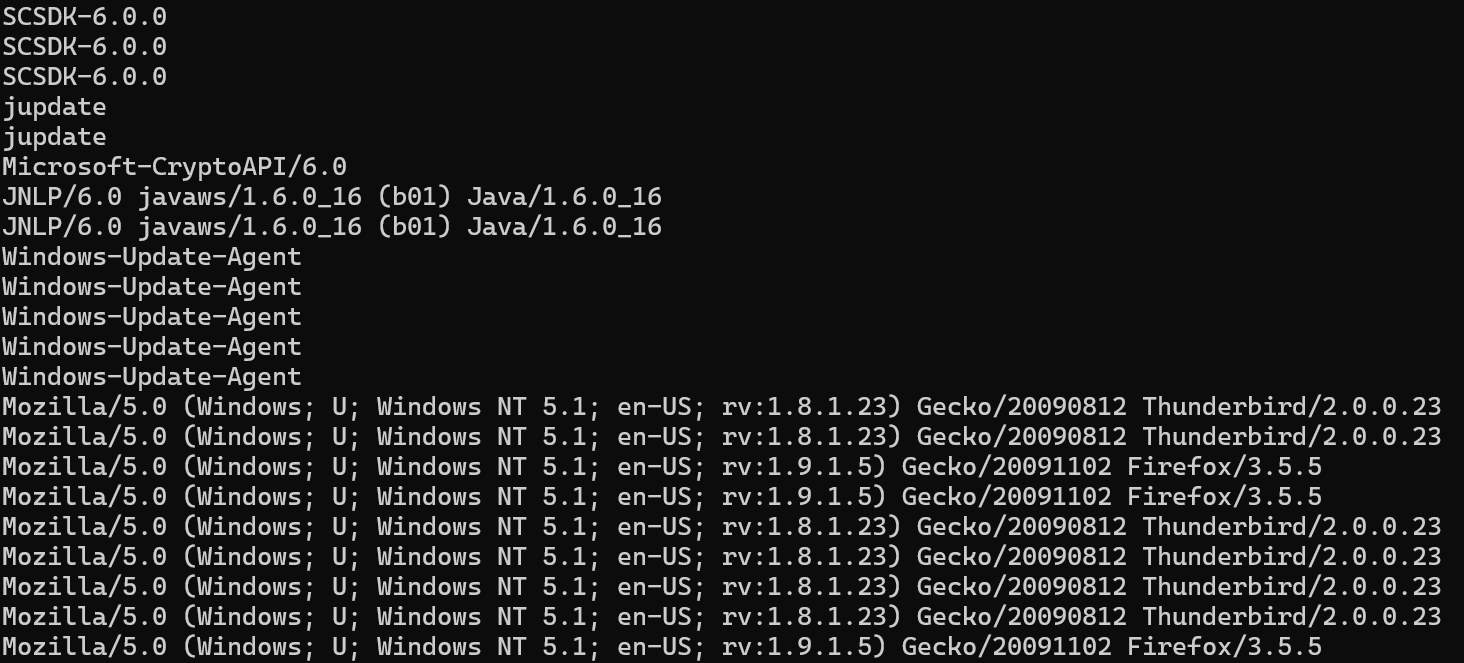The height and width of the screenshot is (663, 1464).
Task: Click "Gecko/20091102" in the bottom line
Action: (x=1007, y=647)
